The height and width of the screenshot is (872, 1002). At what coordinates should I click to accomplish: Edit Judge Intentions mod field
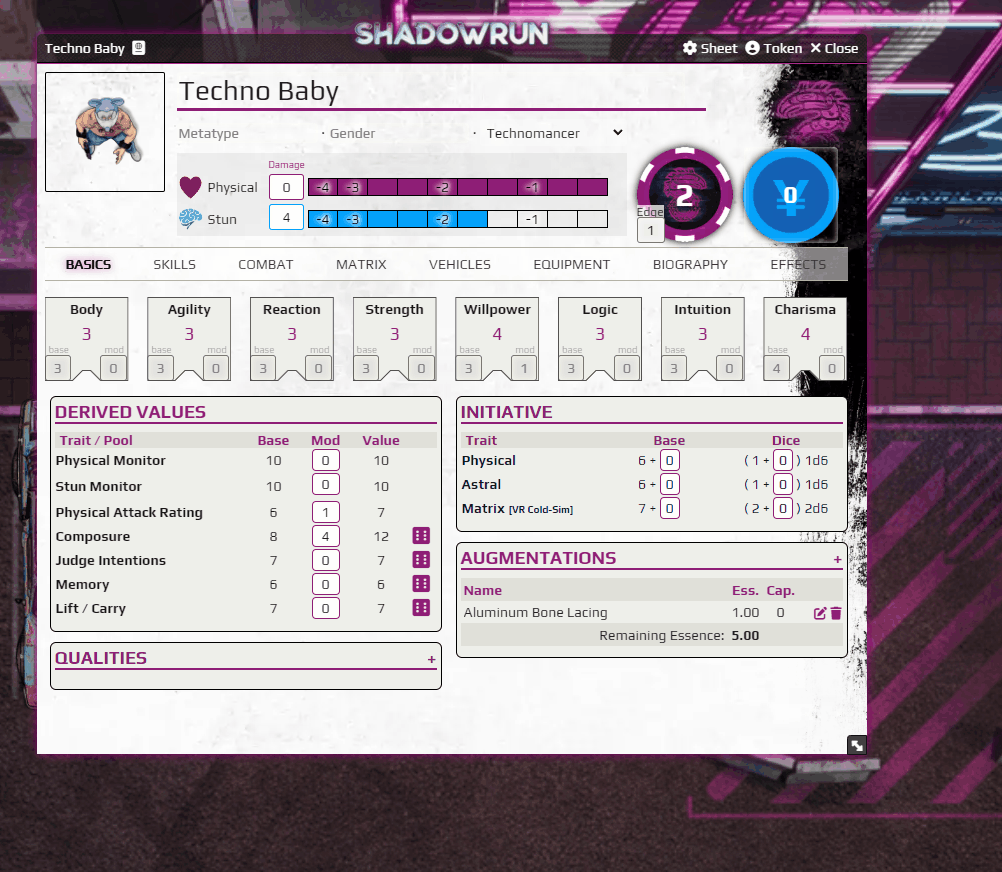click(x=325, y=560)
